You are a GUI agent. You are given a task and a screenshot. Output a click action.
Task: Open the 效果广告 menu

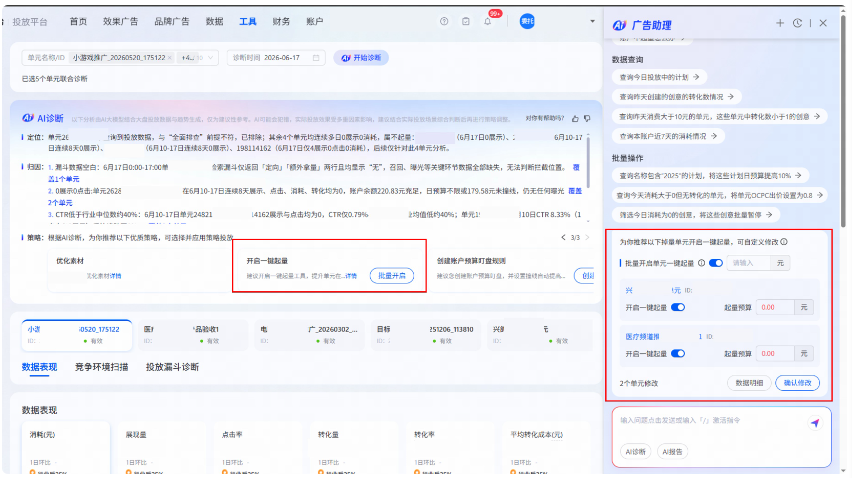pyautogui.click(x=120, y=21)
